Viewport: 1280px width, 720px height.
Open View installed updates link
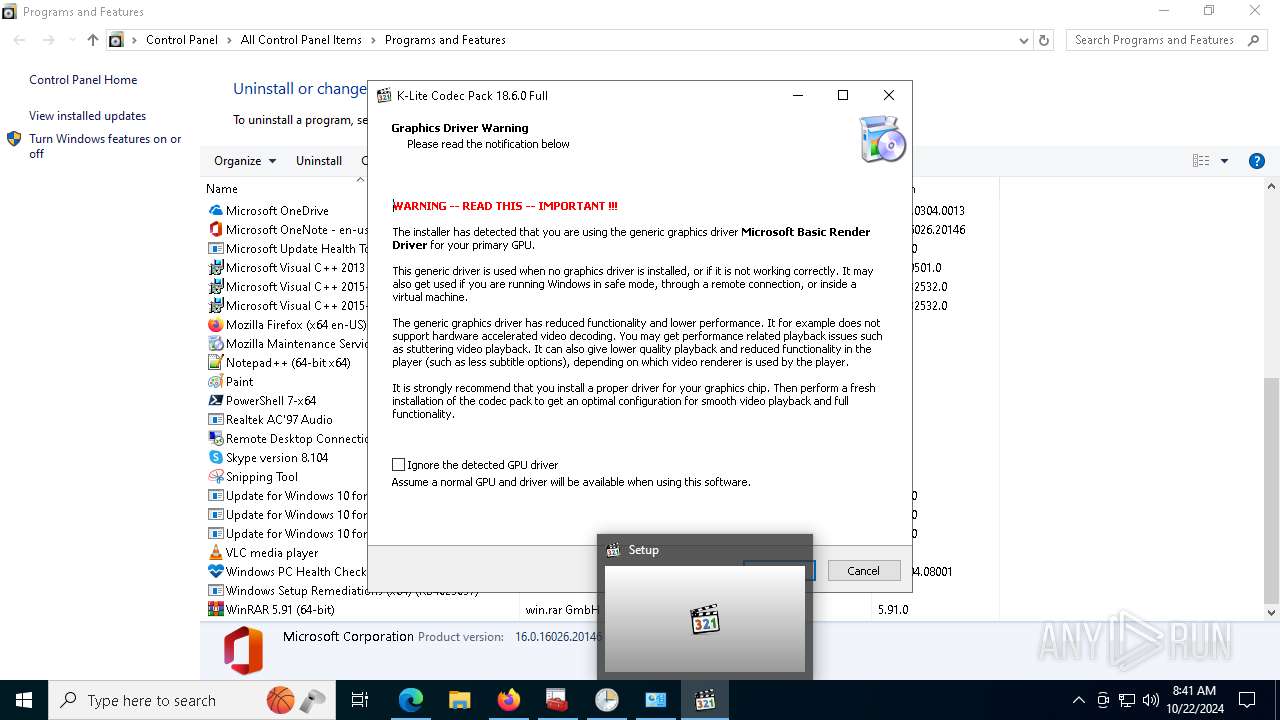(87, 116)
